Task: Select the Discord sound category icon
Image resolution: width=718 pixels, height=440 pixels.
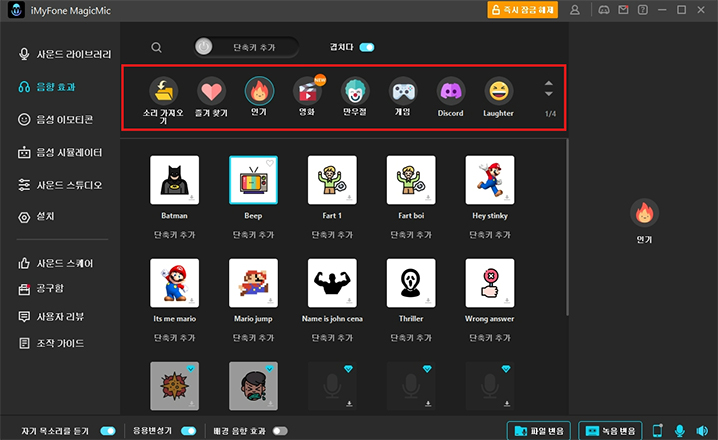Action: (x=451, y=92)
